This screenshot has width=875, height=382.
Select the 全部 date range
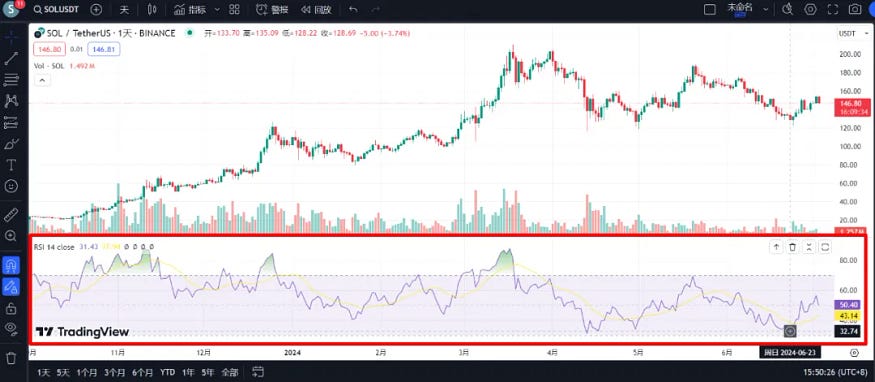(229, 372)
